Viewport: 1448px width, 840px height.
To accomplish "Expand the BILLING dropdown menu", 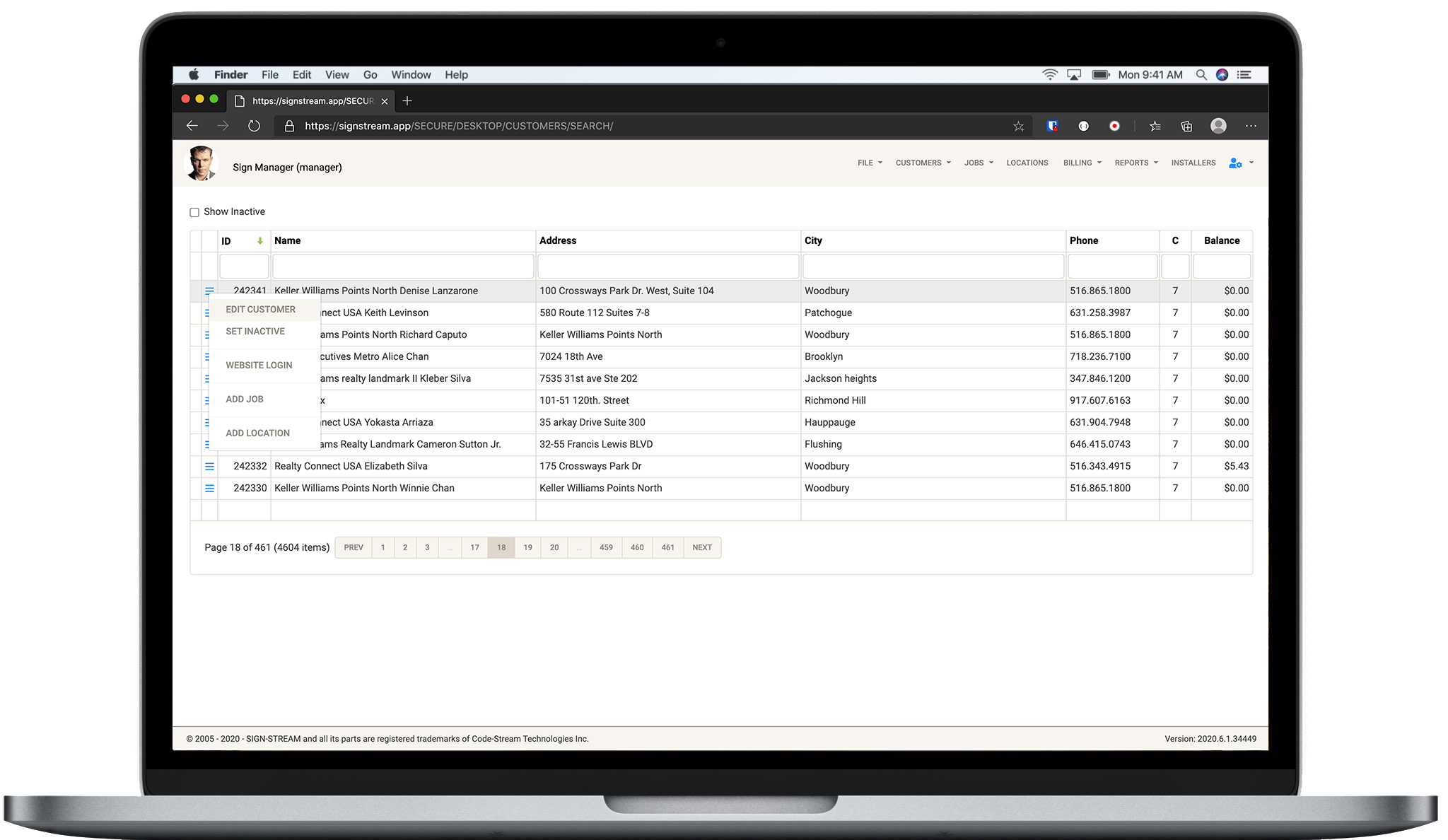I will click(1082, 163).
